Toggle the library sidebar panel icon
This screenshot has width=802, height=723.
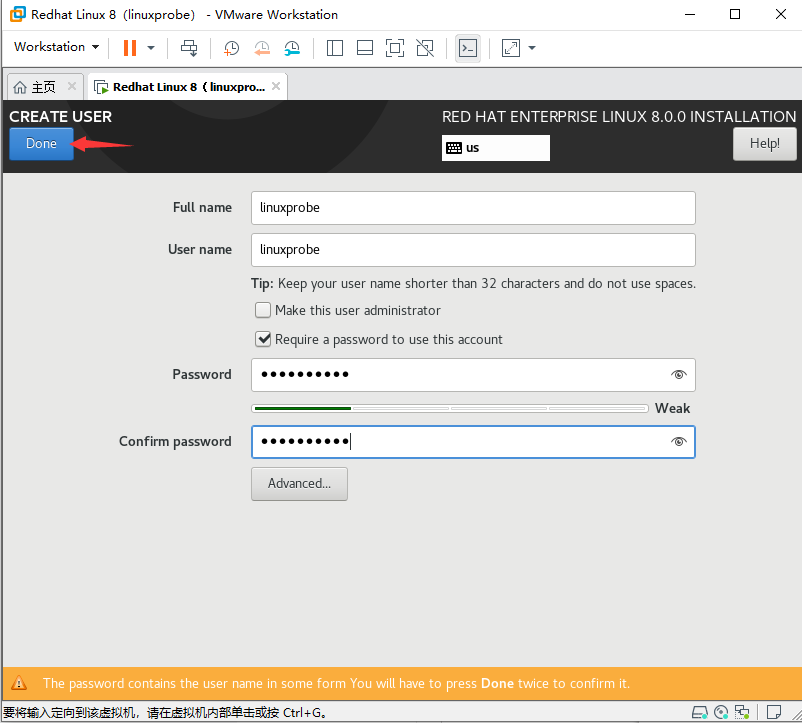(x=335, y=48)
